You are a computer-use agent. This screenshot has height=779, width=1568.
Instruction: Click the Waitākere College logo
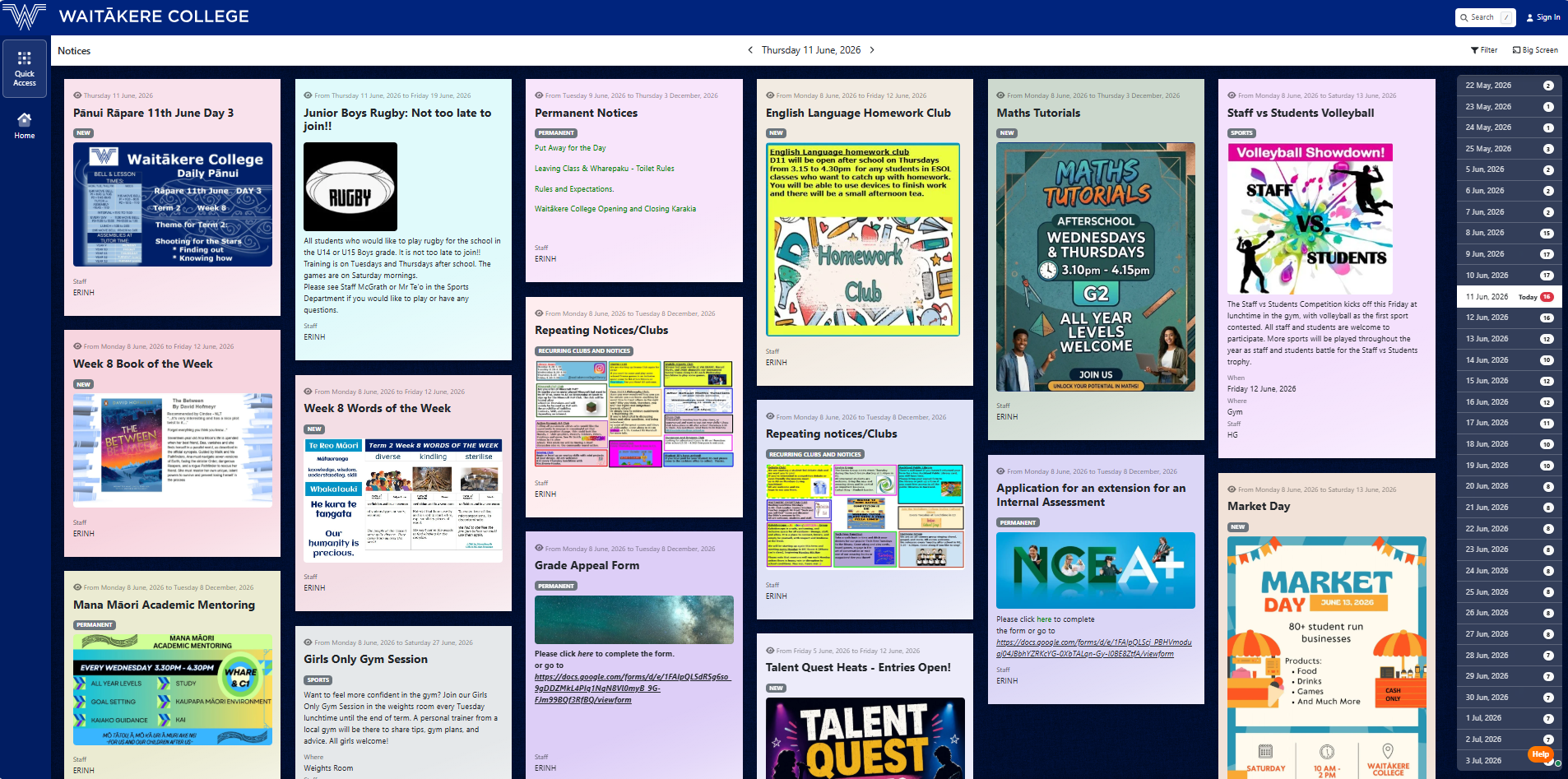pos(25,16)
